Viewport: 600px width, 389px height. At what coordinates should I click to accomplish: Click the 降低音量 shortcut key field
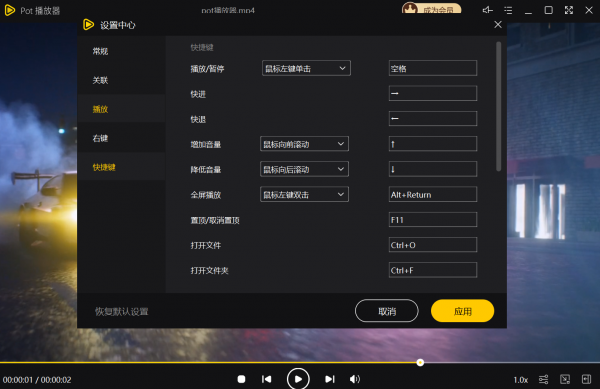[x=433, y=169]
